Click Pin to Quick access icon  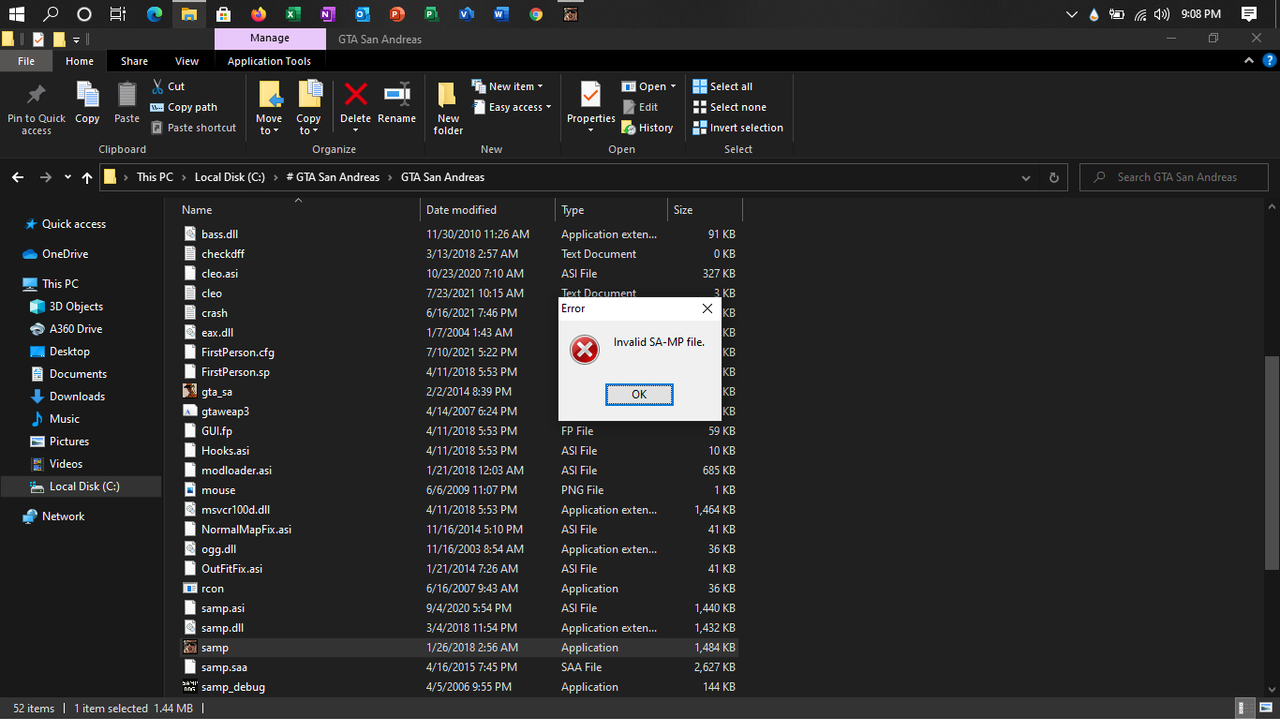click(36, 96)
